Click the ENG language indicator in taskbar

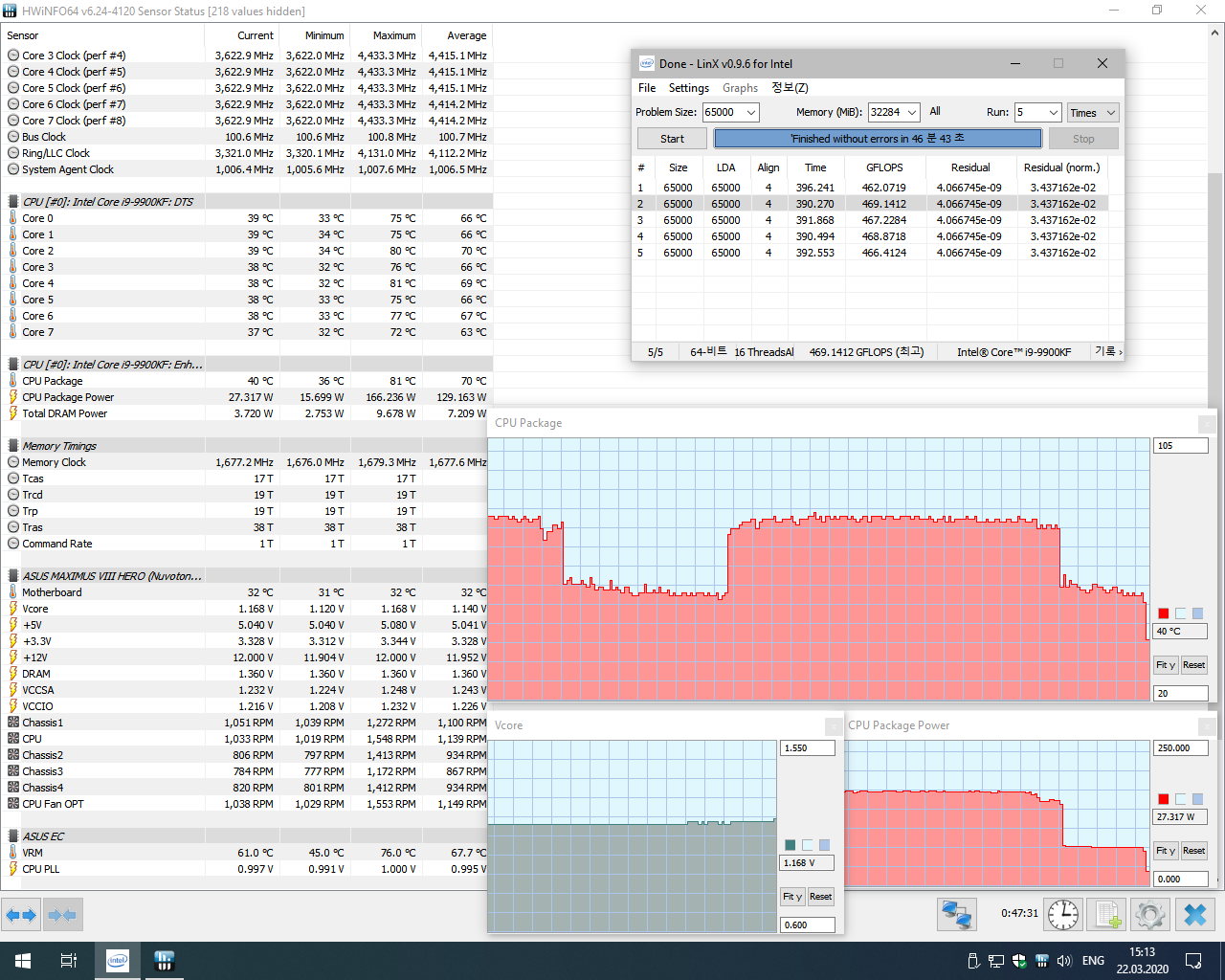[1093, 961]
